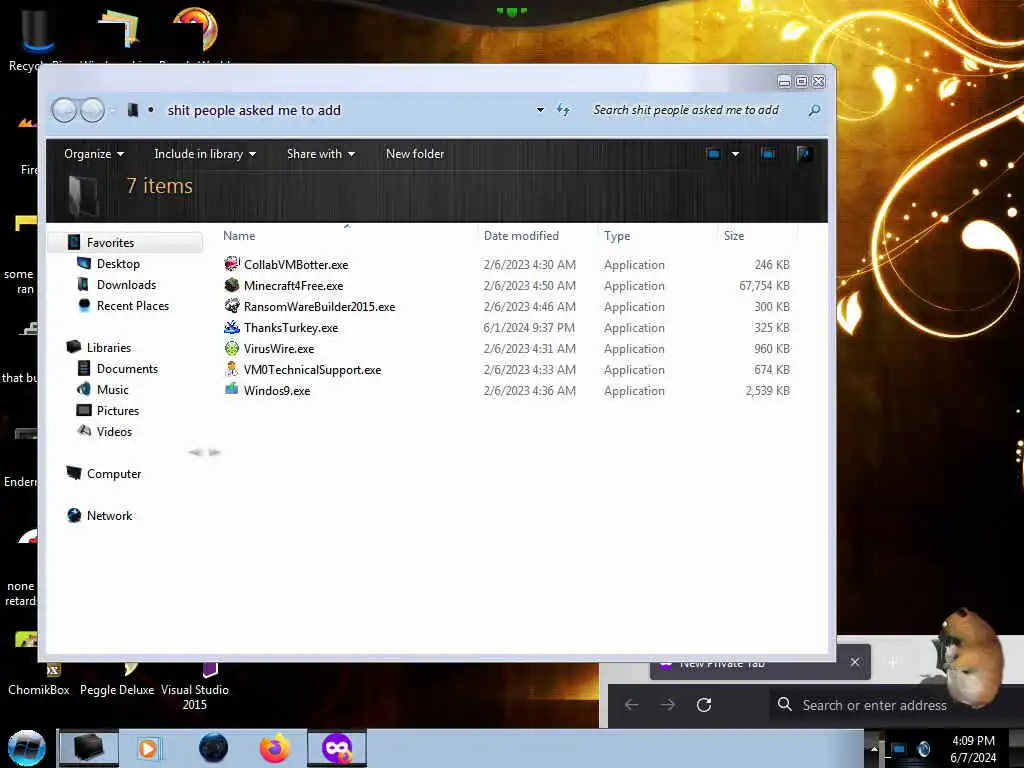Click the search magnifier icon in Explorer
The height and width of the screenshot is (768, 1024).
[x=814, y=110]
